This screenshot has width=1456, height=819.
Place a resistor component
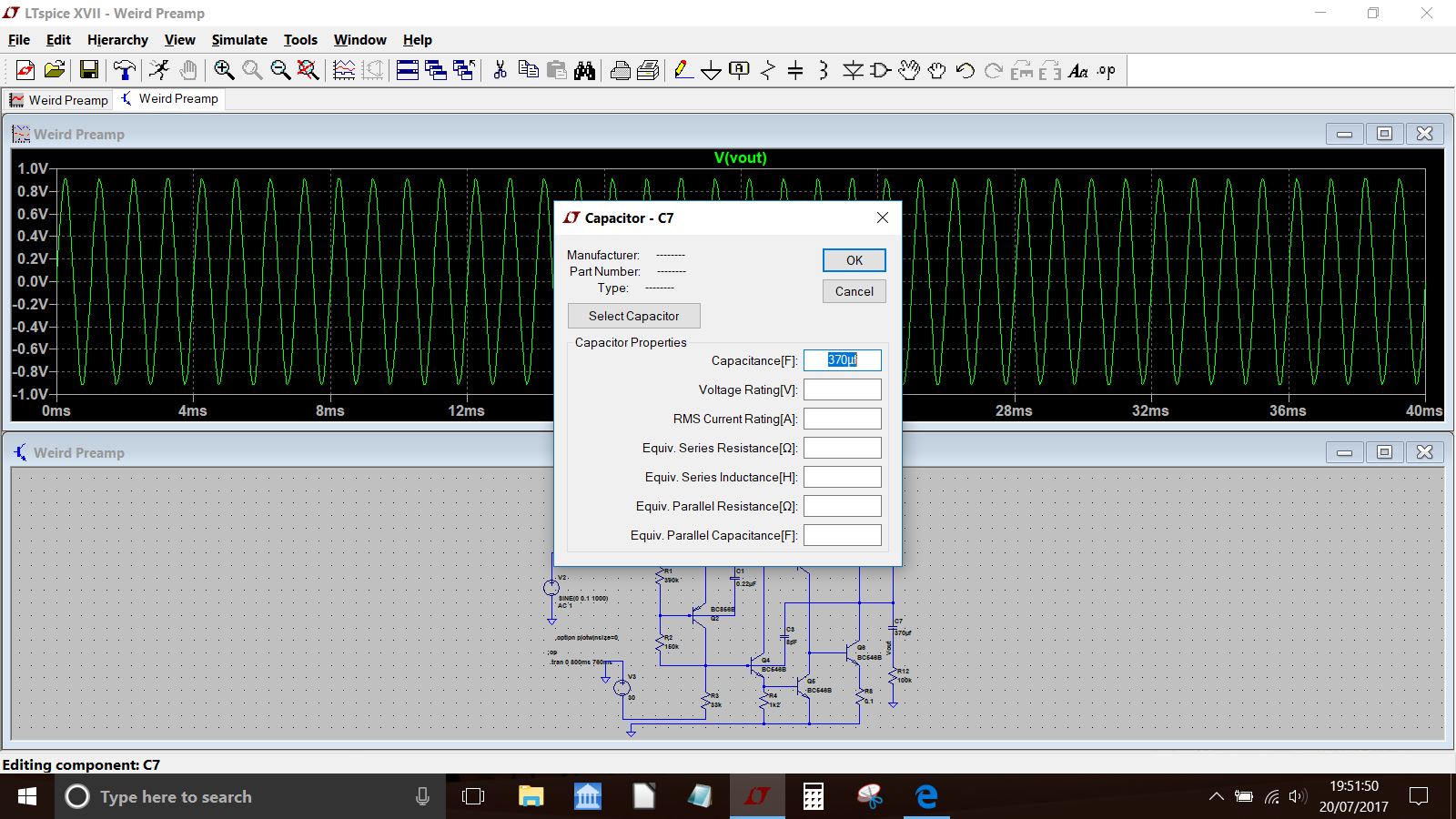pos(768,70)
